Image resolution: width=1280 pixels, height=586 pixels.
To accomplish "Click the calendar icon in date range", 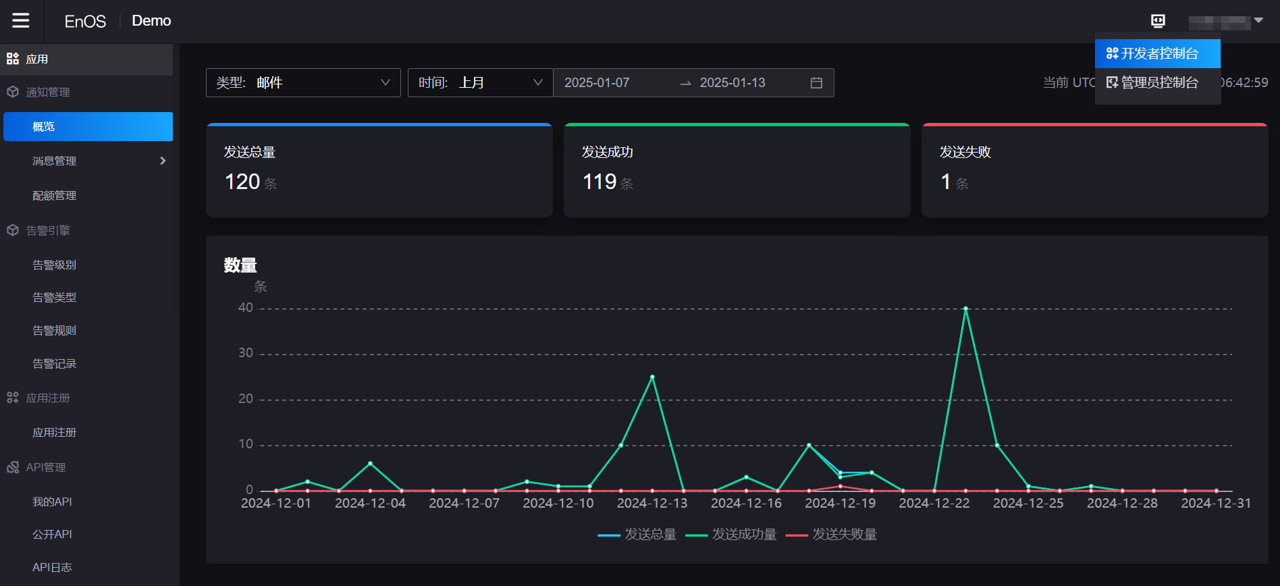I will [816, 83].
